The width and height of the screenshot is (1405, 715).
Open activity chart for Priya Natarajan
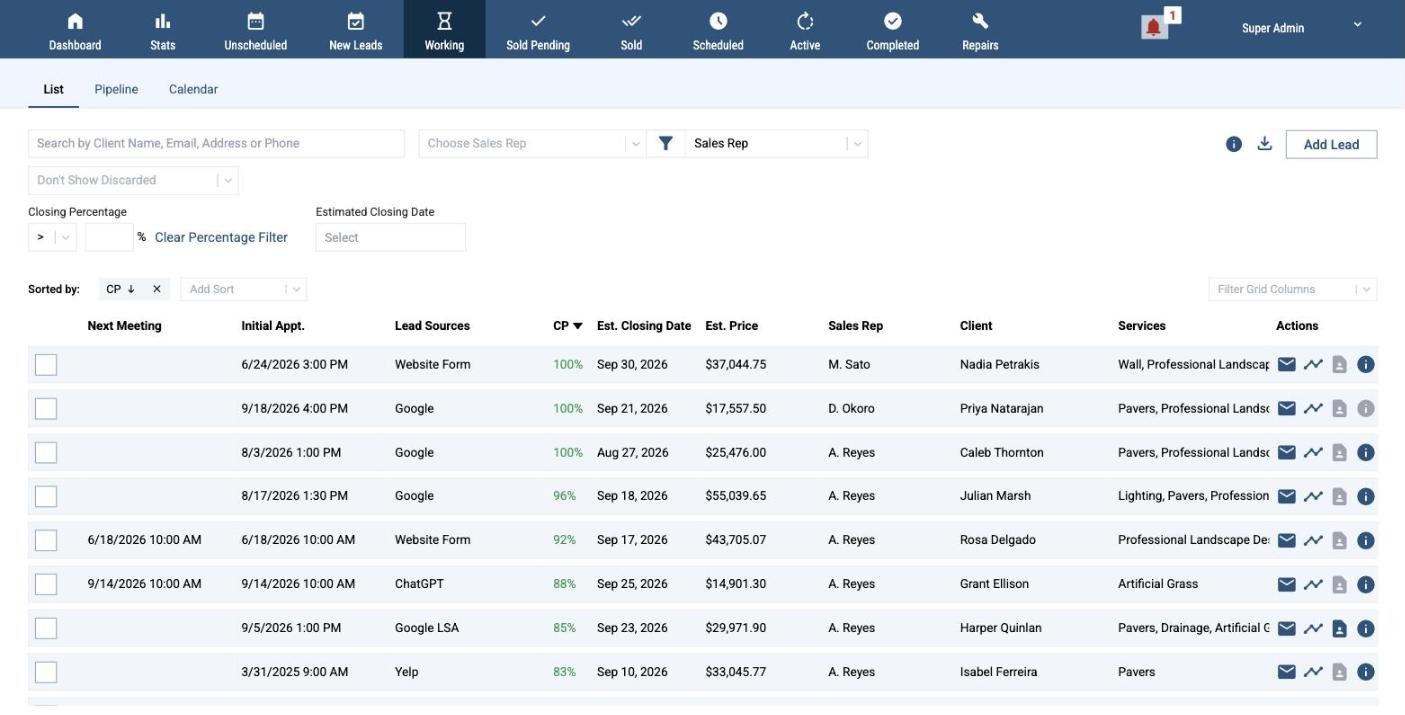(1313, 409)
